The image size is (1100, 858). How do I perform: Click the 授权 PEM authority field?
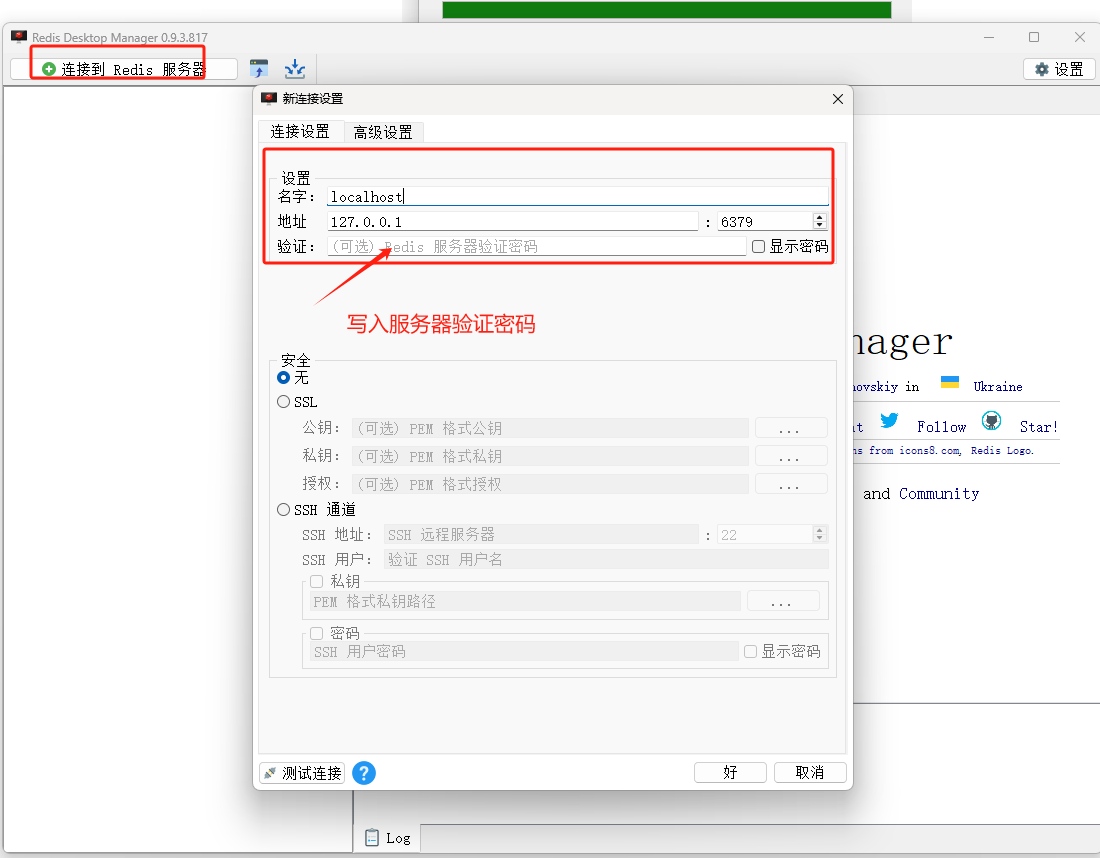[550, 484]
